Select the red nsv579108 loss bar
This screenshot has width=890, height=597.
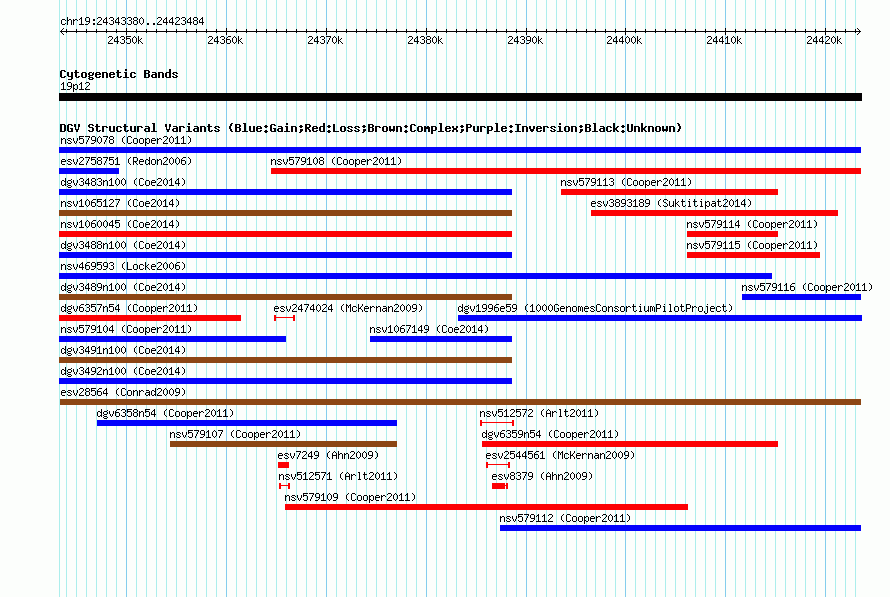pyautogui.click(x=566, y=171)
